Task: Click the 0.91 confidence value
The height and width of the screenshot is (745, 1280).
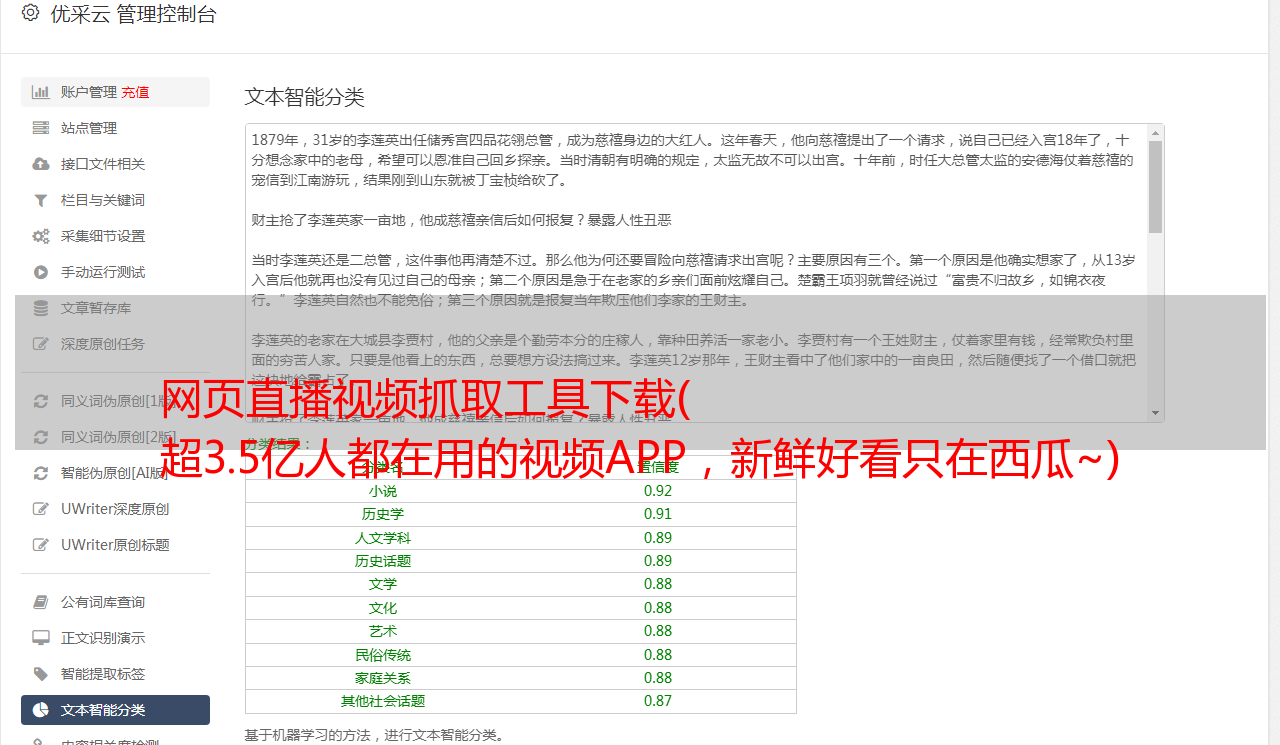Action: [658, 514]
